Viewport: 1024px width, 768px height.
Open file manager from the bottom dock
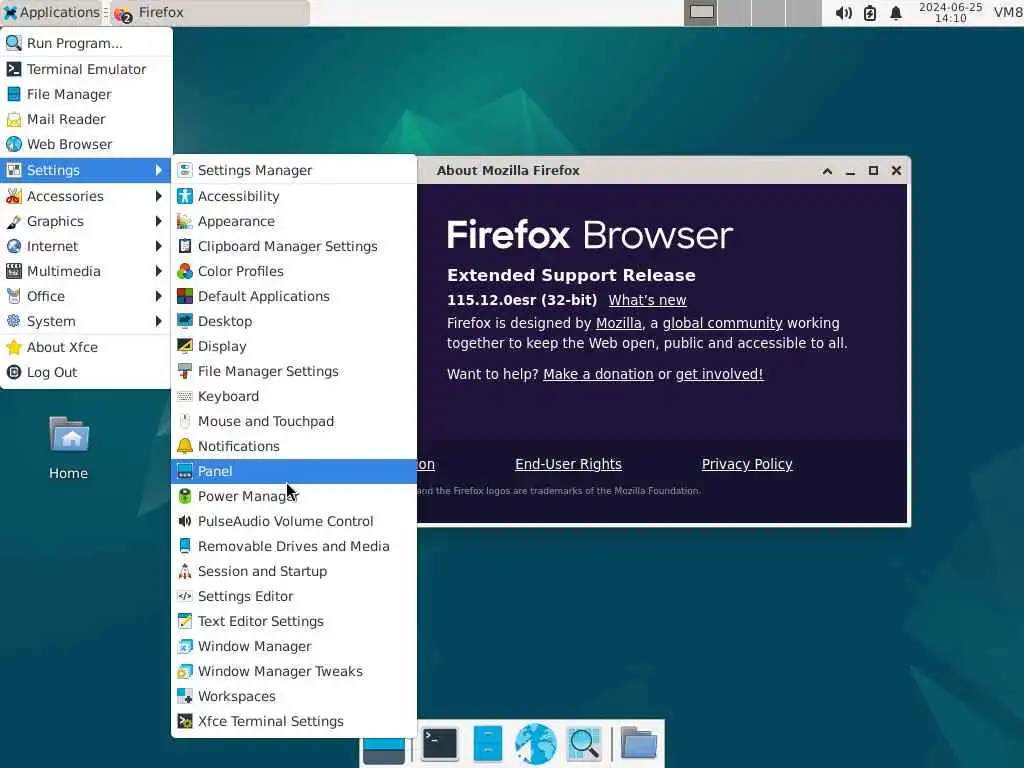[x=487, y=744]
